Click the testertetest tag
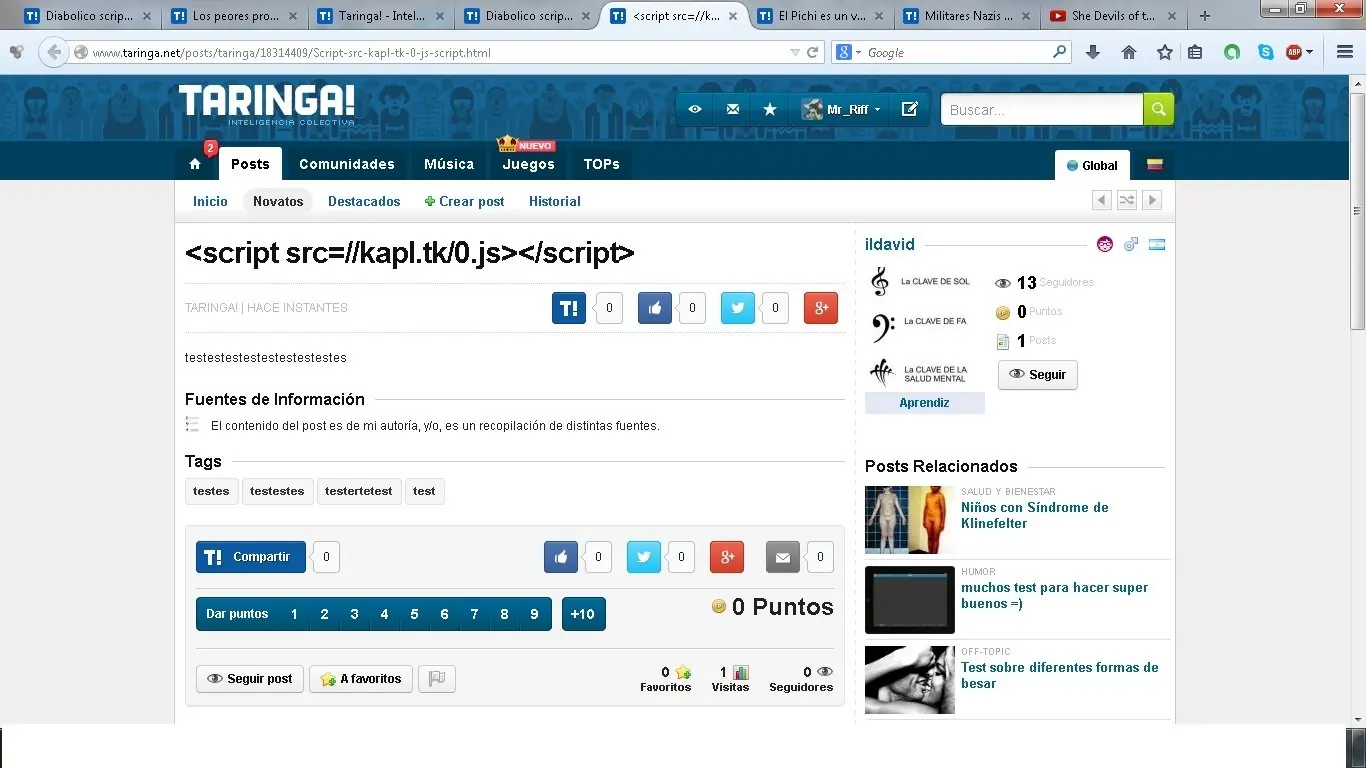 359,491
